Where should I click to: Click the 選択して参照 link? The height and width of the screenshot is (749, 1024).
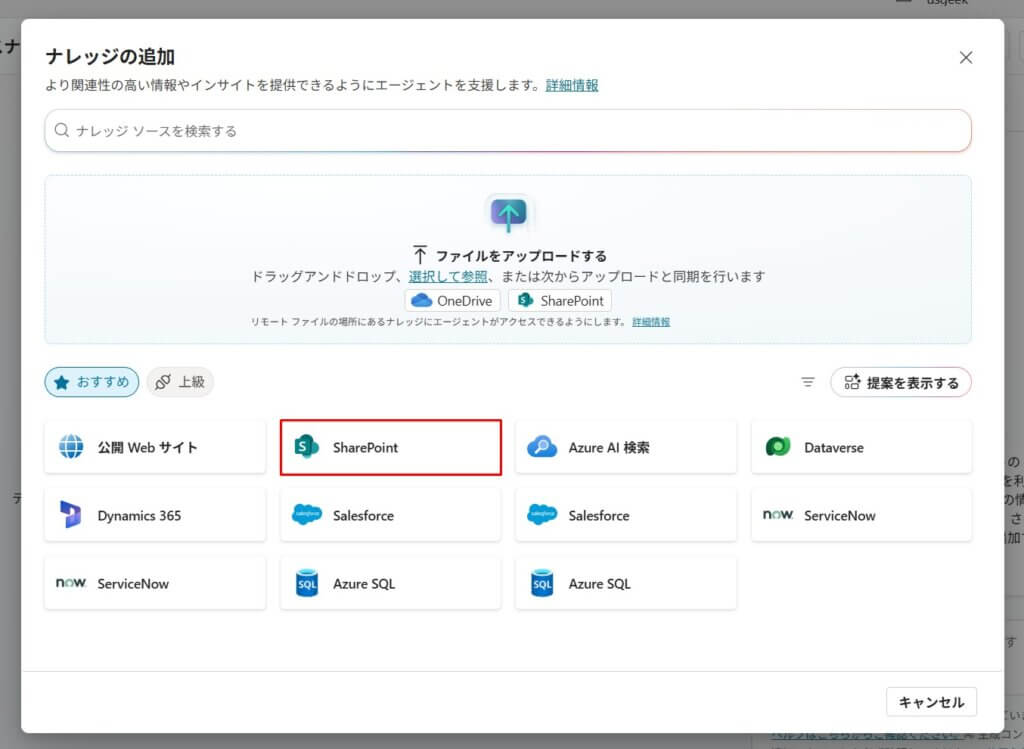pyautogui.click(x=448, y=276)
